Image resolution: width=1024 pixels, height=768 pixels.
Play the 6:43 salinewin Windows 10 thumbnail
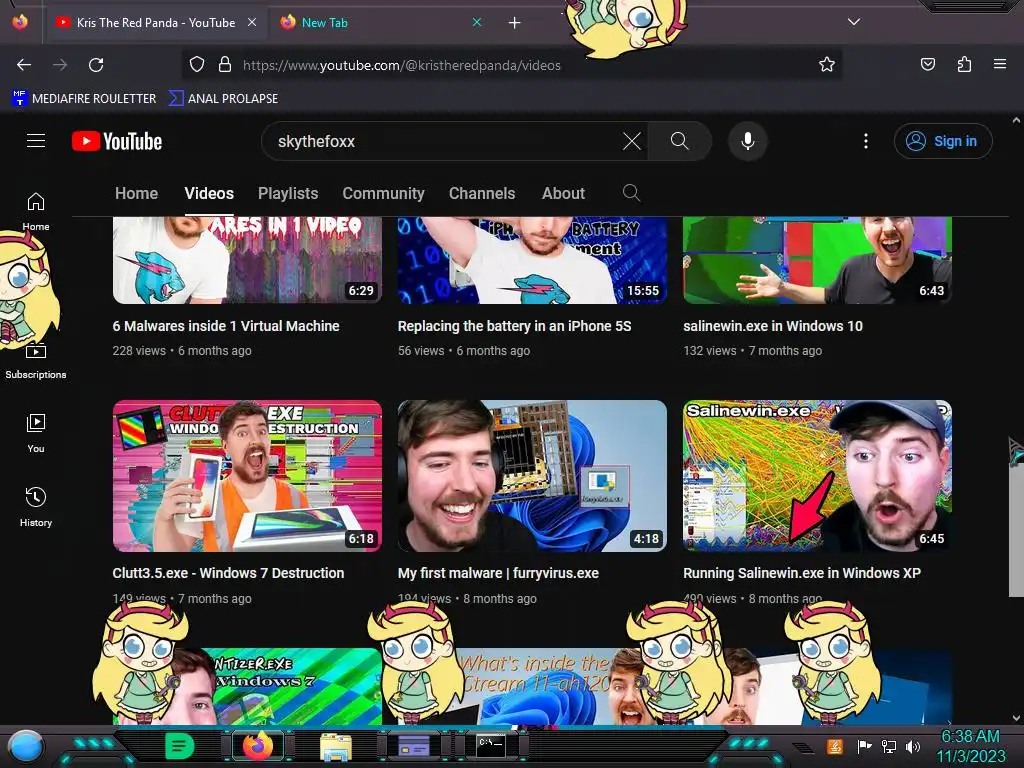[817, 260]
